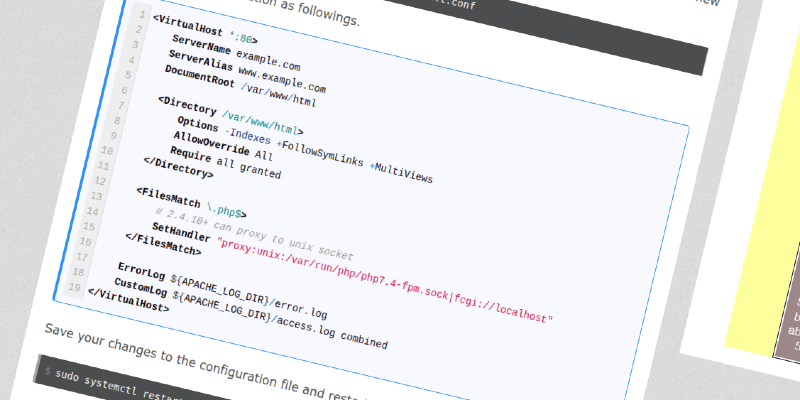Click the CustomLog directive keyword
The height and width of the screenshot is (400, 800).
(141, 288)
